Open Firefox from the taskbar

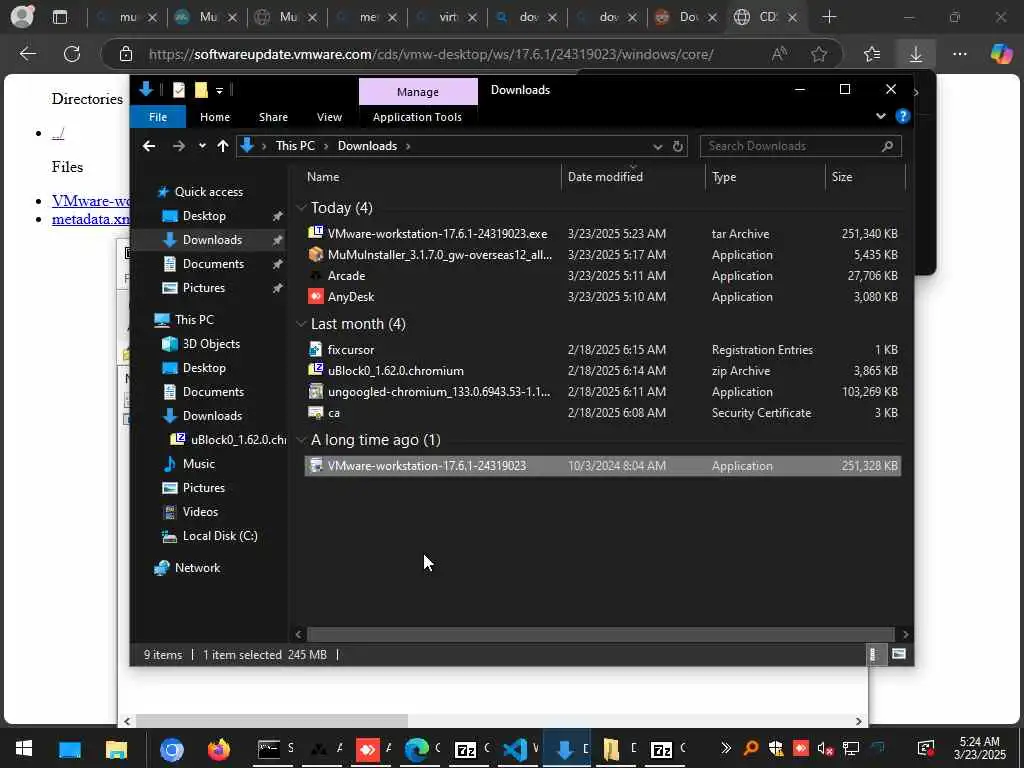click(219, 749)
